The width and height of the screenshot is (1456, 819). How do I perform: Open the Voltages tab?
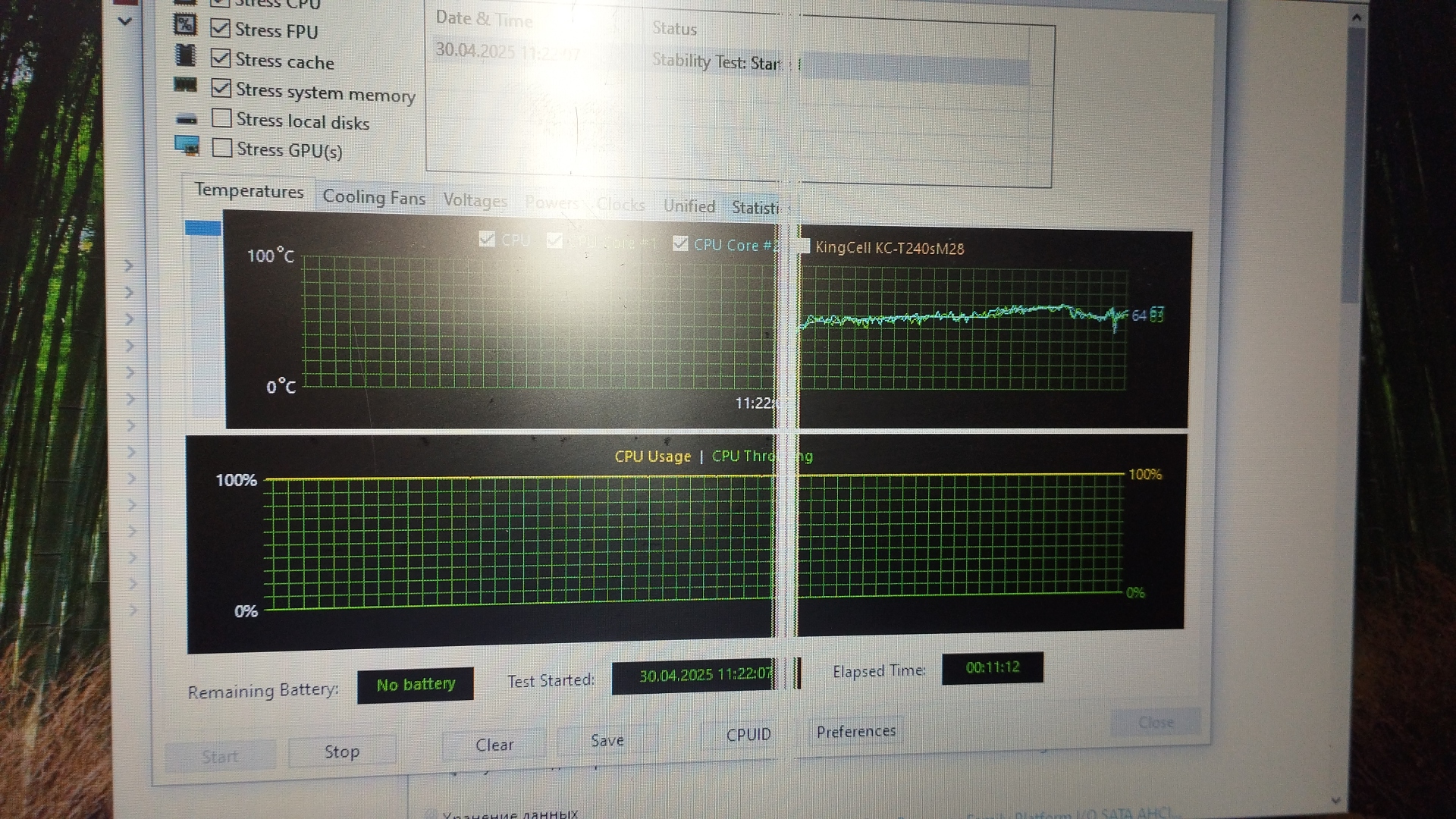tap(475, 201)
